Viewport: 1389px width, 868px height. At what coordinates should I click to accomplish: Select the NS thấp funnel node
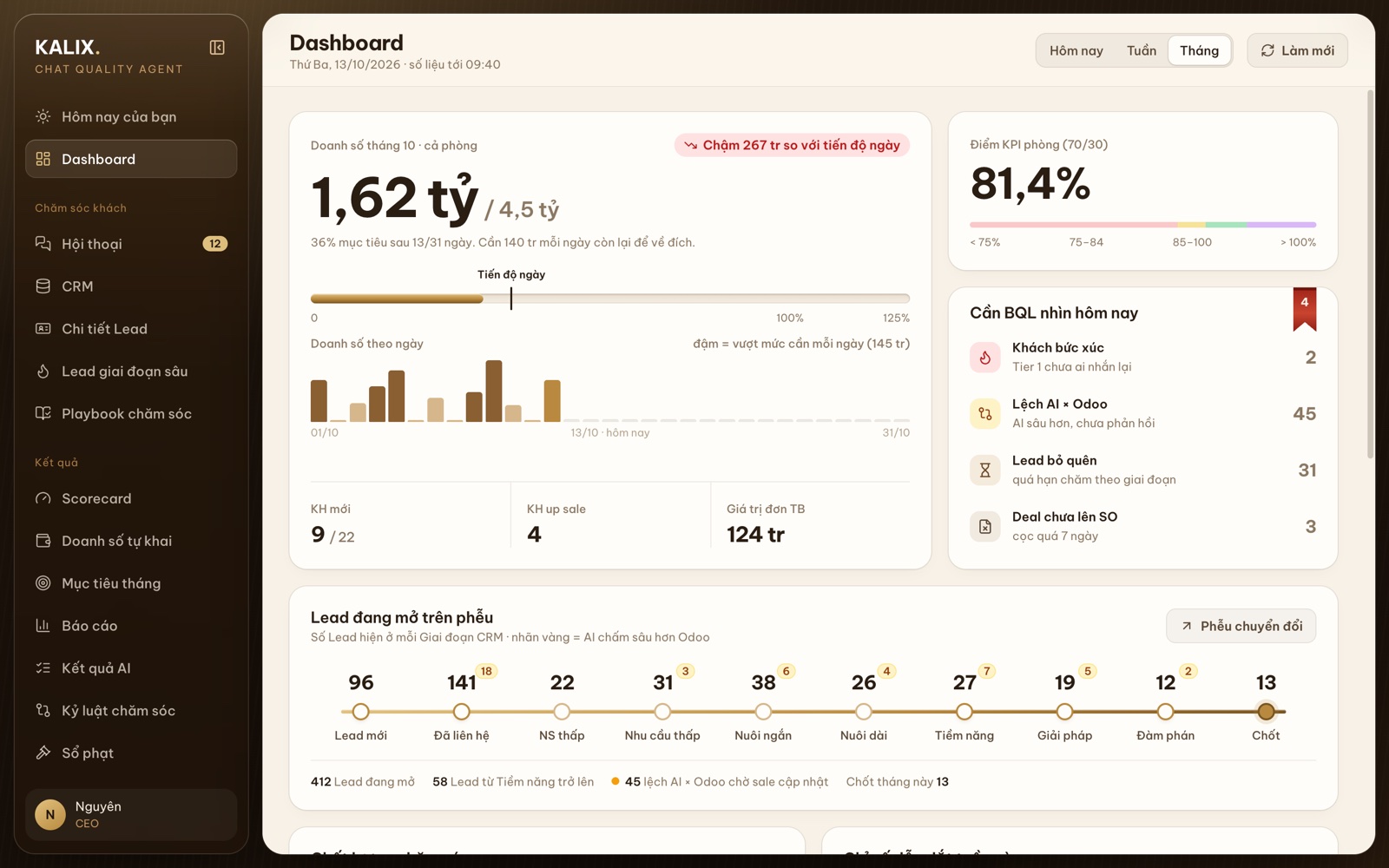click(562, 712)
